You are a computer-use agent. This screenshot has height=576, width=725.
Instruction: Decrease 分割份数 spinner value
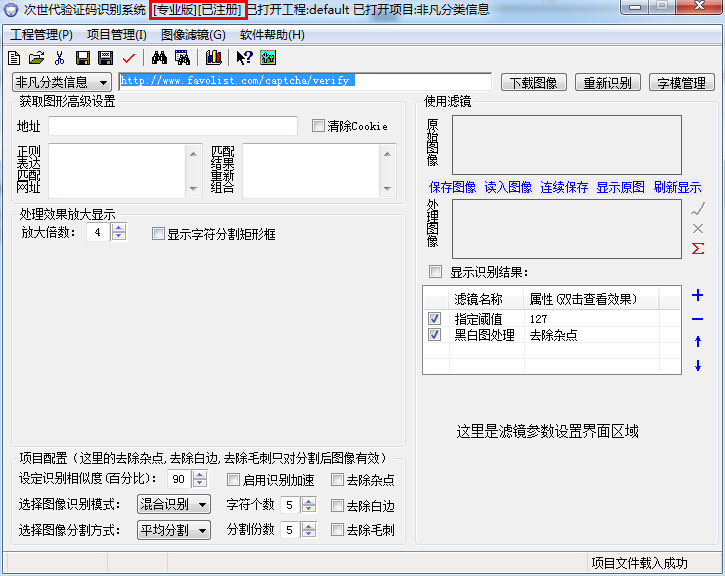[308, 534]
